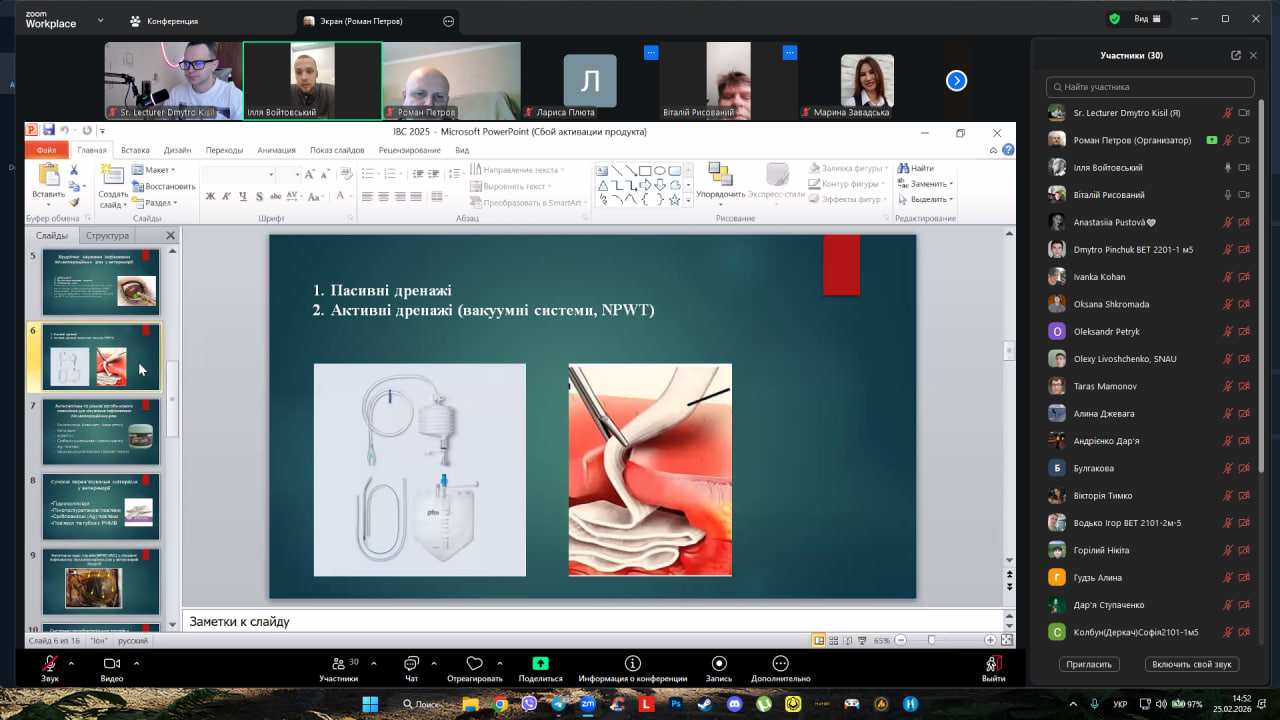Open conference info (Информация о конференции)
The height and width of the screenshot is (720, 1280).
(x=632, y=664)
